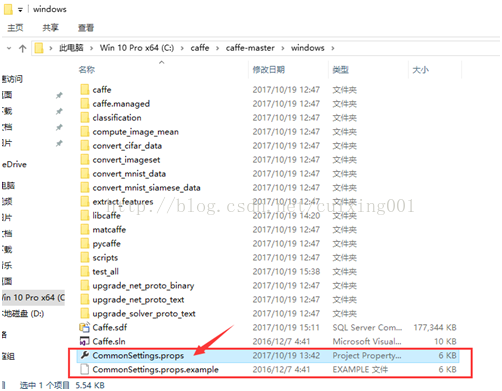The width and height of the screenshot is (502, 391).
Task: Expand the chevron after caffe in breadcrumb
Action: pos(217,48)
